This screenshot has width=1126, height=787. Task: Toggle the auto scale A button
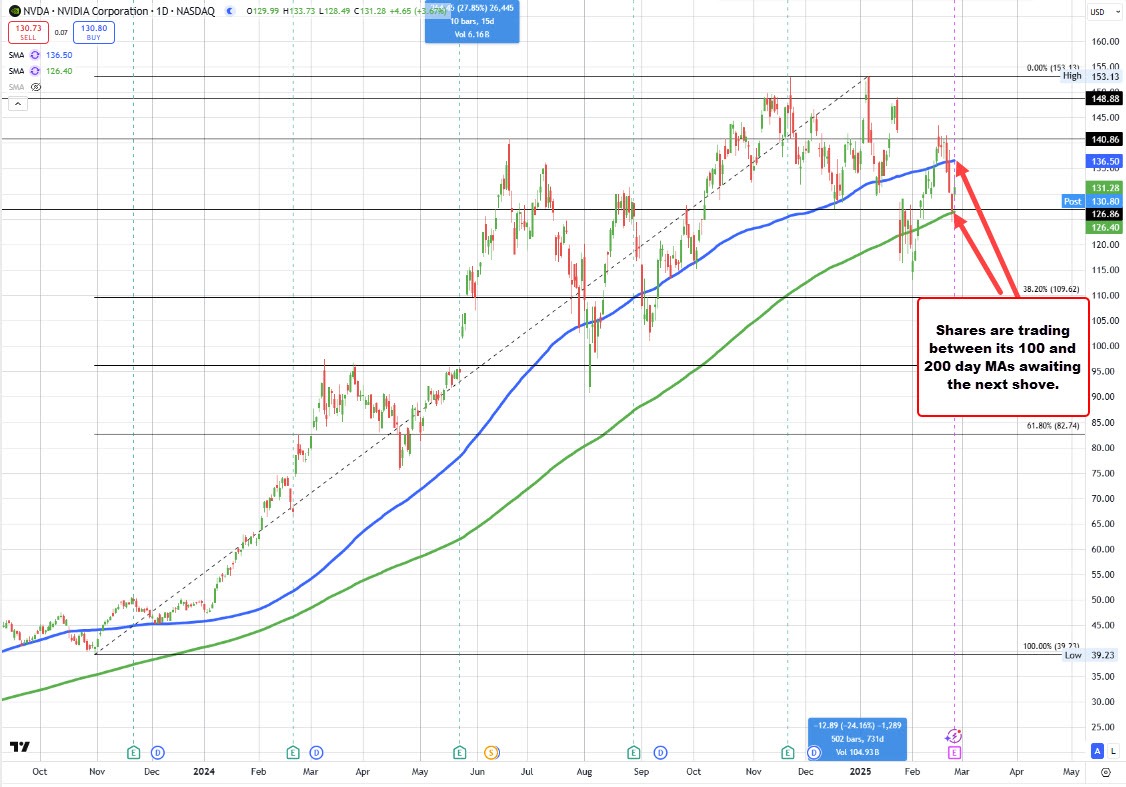(x=1097, y=751)
